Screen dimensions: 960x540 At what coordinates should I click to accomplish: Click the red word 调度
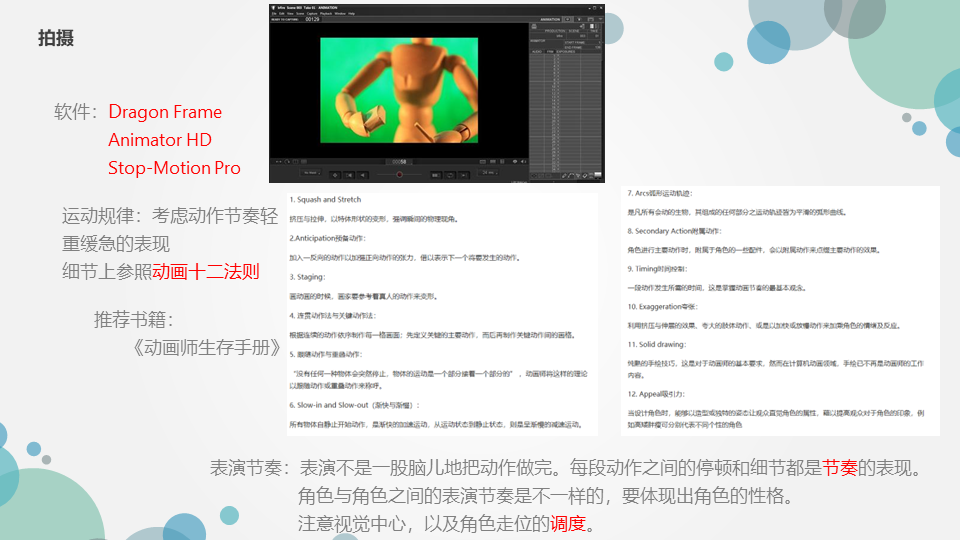568,523
